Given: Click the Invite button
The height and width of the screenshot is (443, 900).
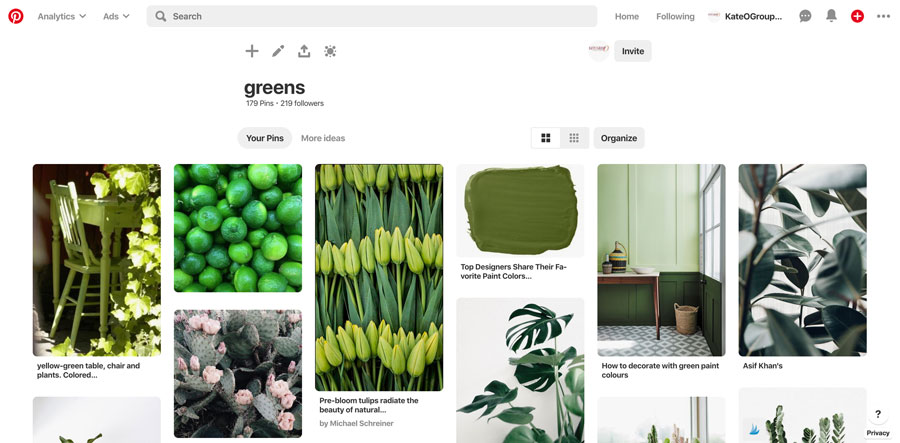Looking at the screenshot, I should (x=633, y=51).
